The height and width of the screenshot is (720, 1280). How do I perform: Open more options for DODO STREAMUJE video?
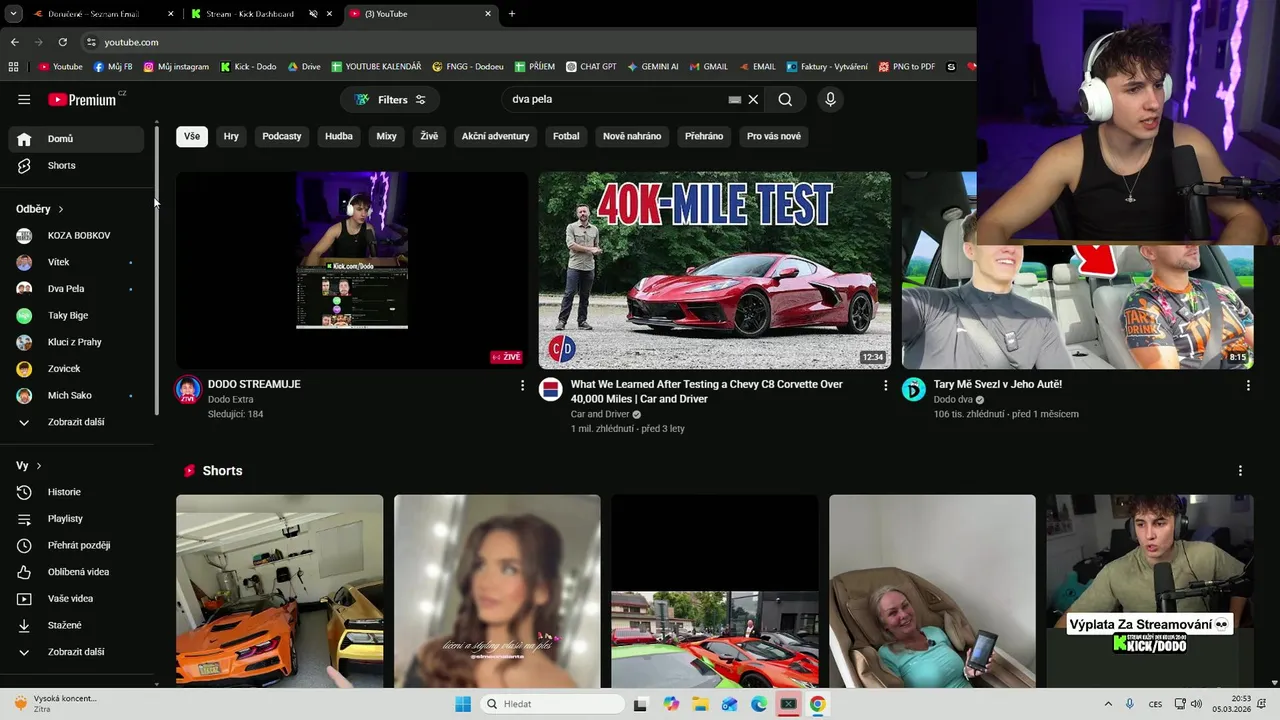pyautogui.click(x=522, y=385)
